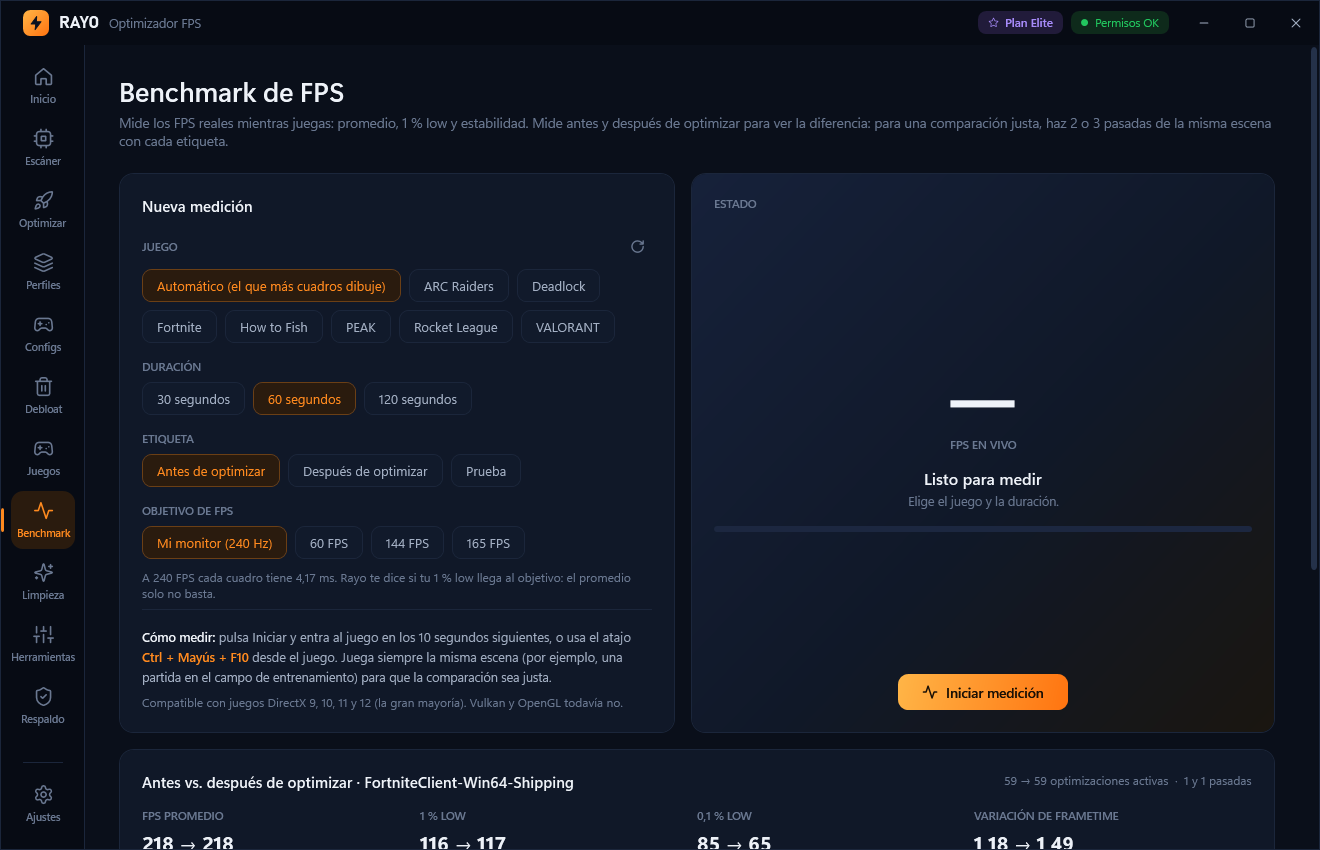1320x850 pixels.
Task: Set FPS target to Mi monitor (240 Hz)
Action: tap(214, 543)
